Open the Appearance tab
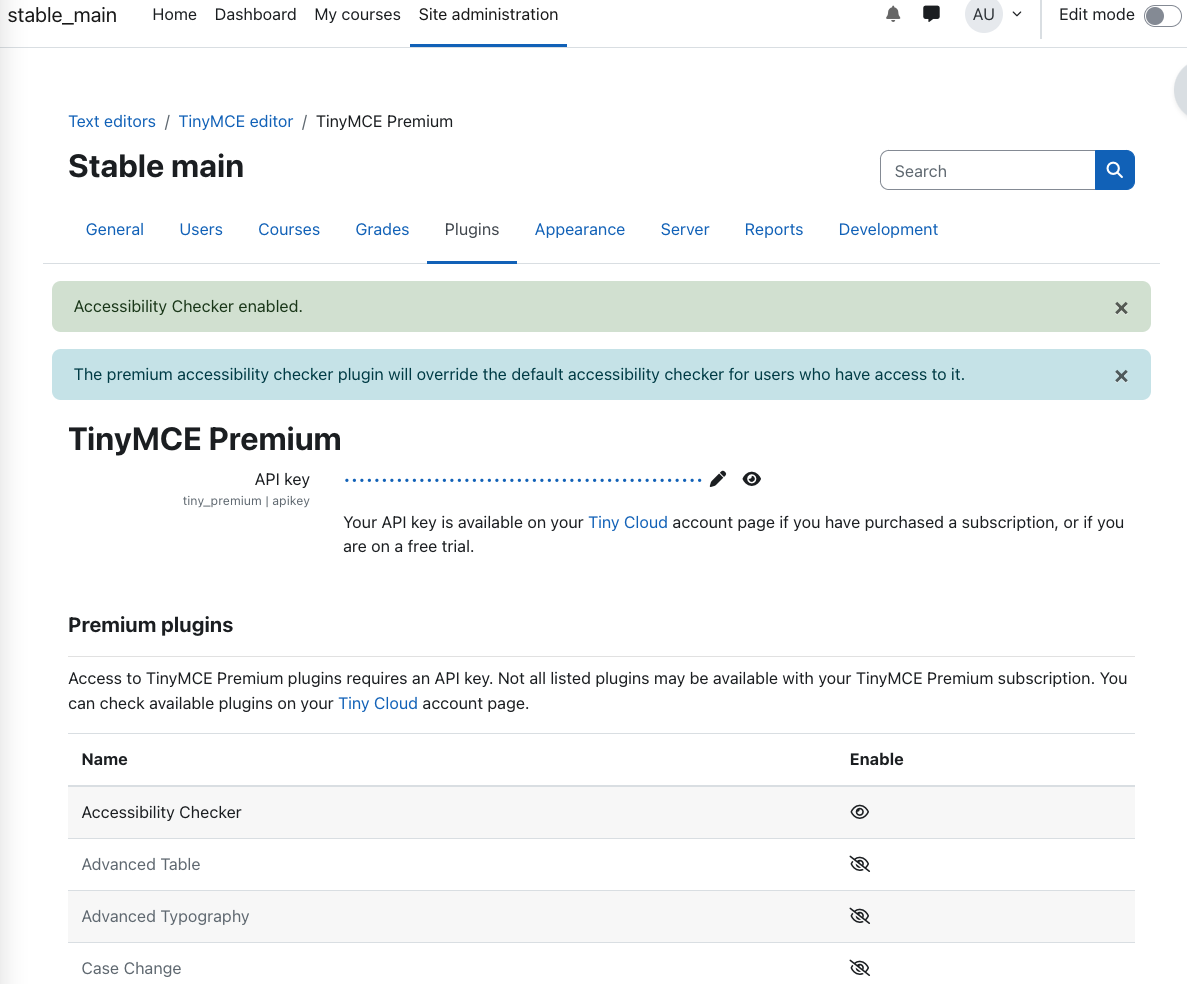 coord(580,229)
